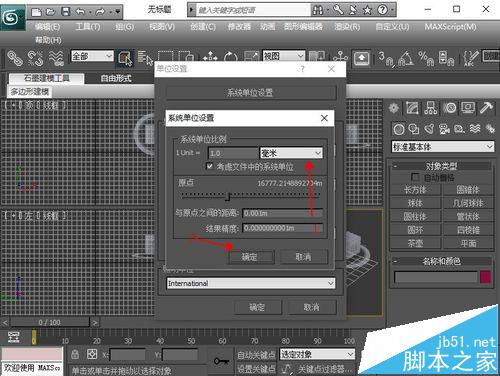Toggle 设置关键点 set key mode
500x376 pixels.
256,368
